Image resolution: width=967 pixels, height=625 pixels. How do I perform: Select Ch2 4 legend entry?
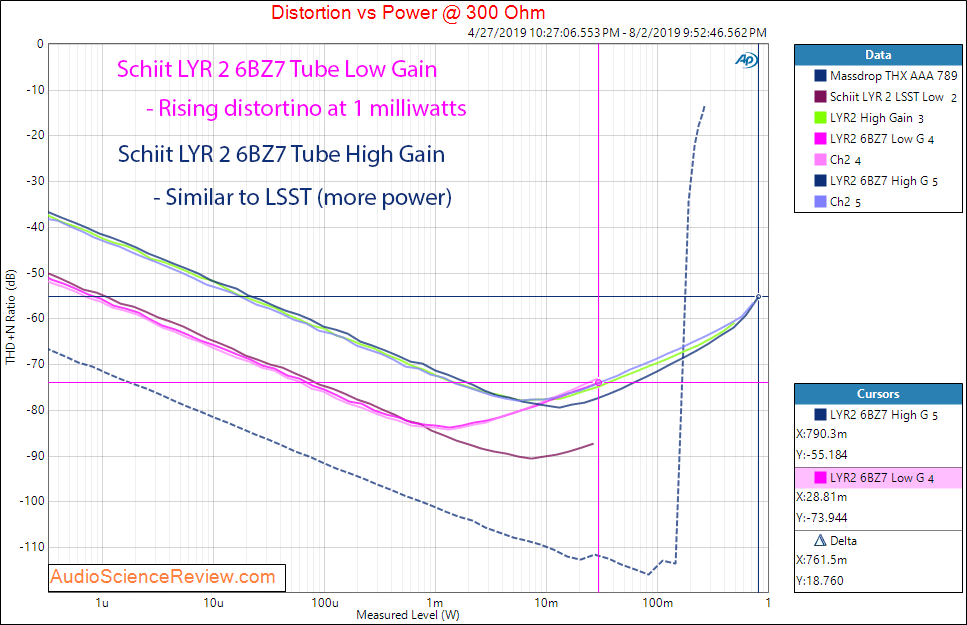click(845, 160)
